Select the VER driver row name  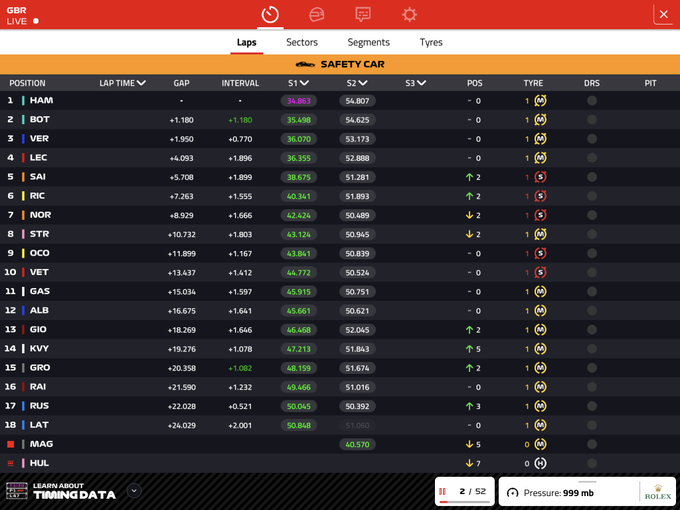tap(39, 139)
